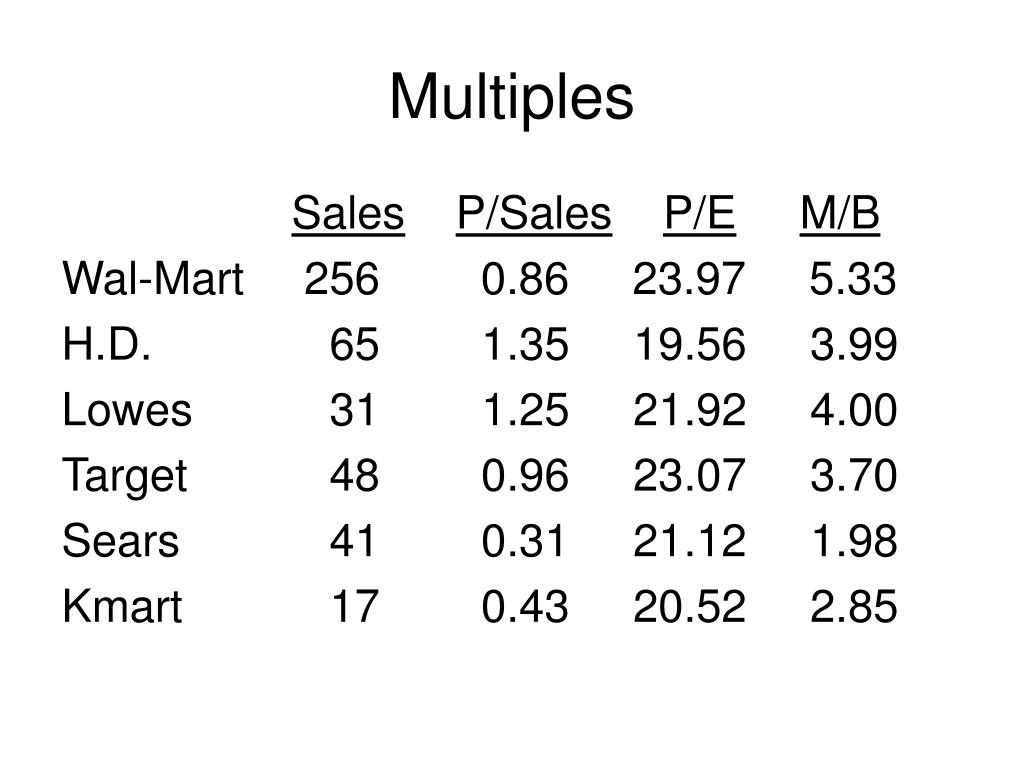
Task: Click the H.D. row label
Action: (x=106, y=344)
